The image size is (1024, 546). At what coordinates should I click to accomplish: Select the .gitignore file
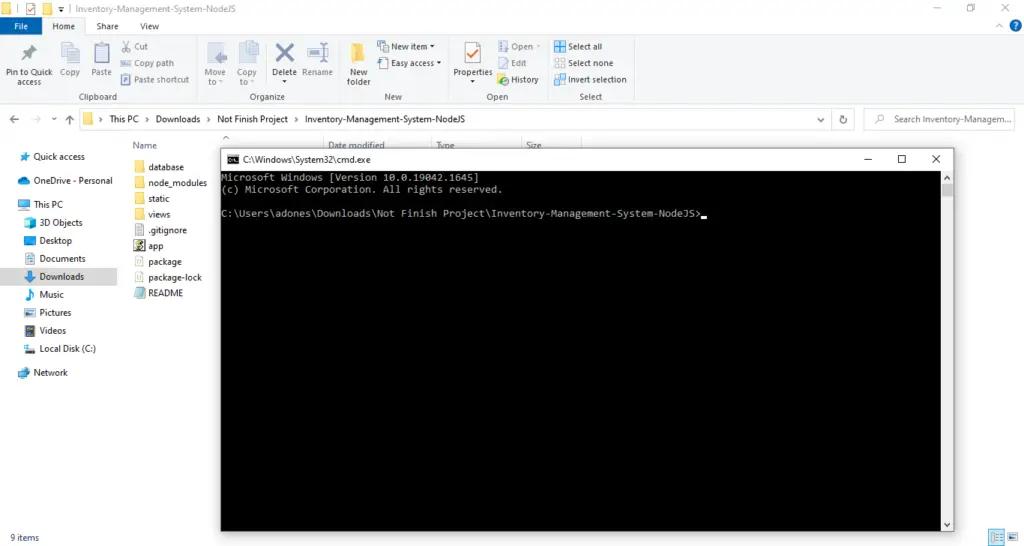point(161,230)
